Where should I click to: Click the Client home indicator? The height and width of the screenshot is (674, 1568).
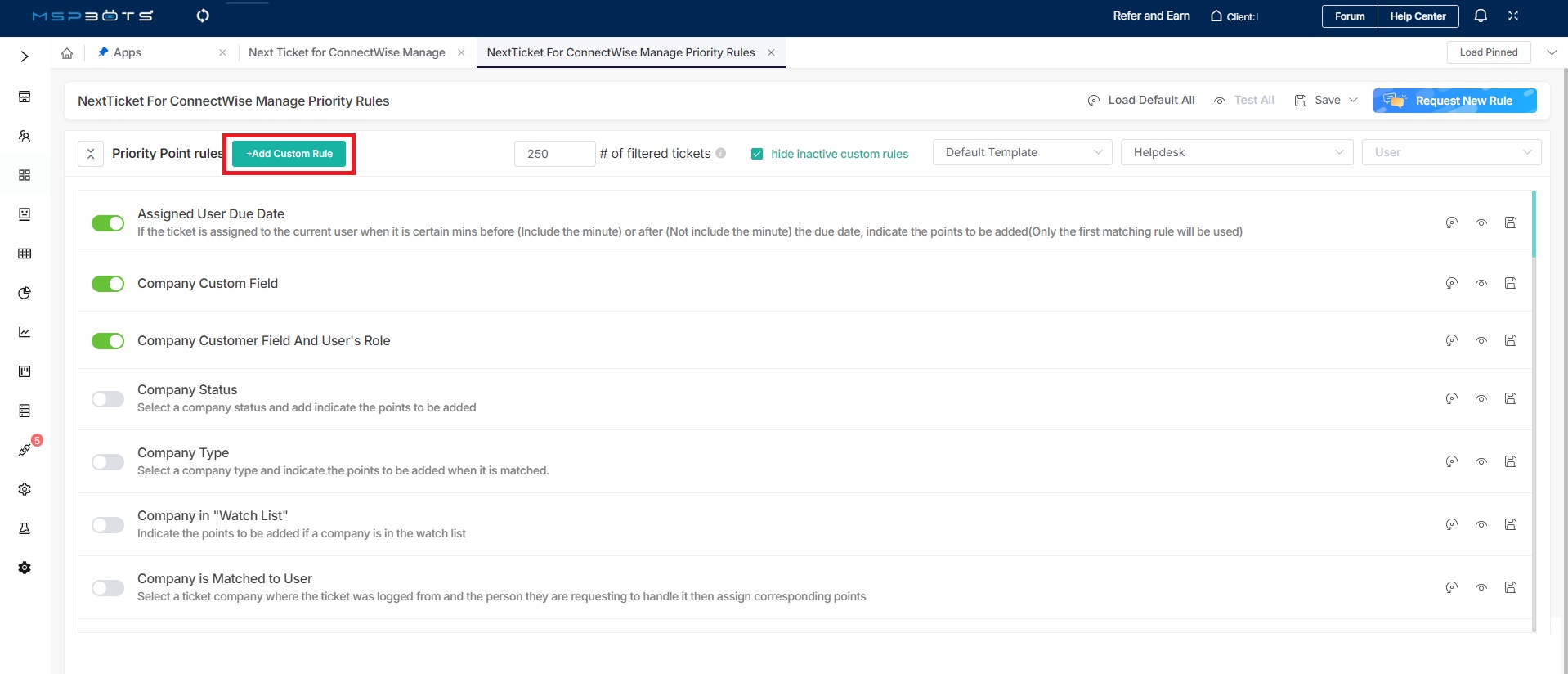pyautogui.click(x=1234, y=16)
